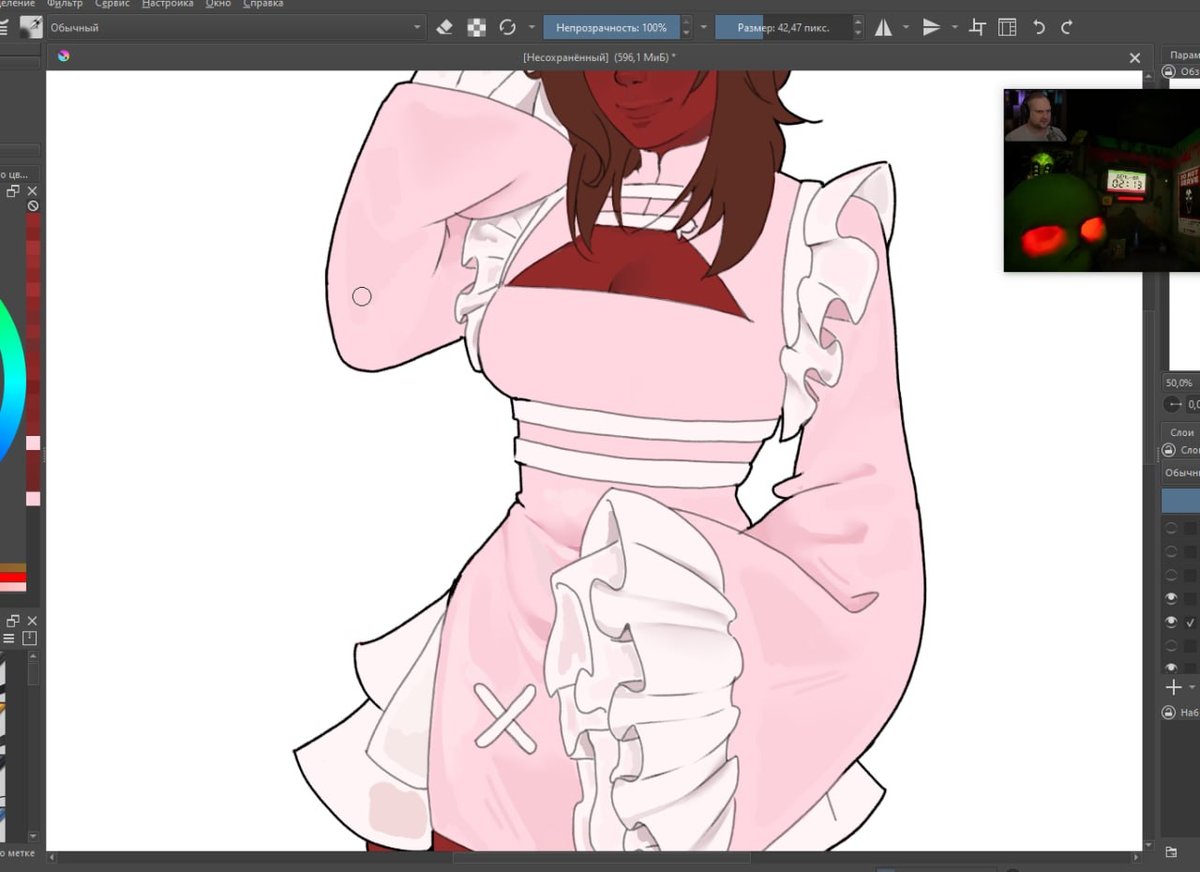Open vertical mirror options dropdown arrow
The image size is (1200, 872).
(x=955, y=27)
